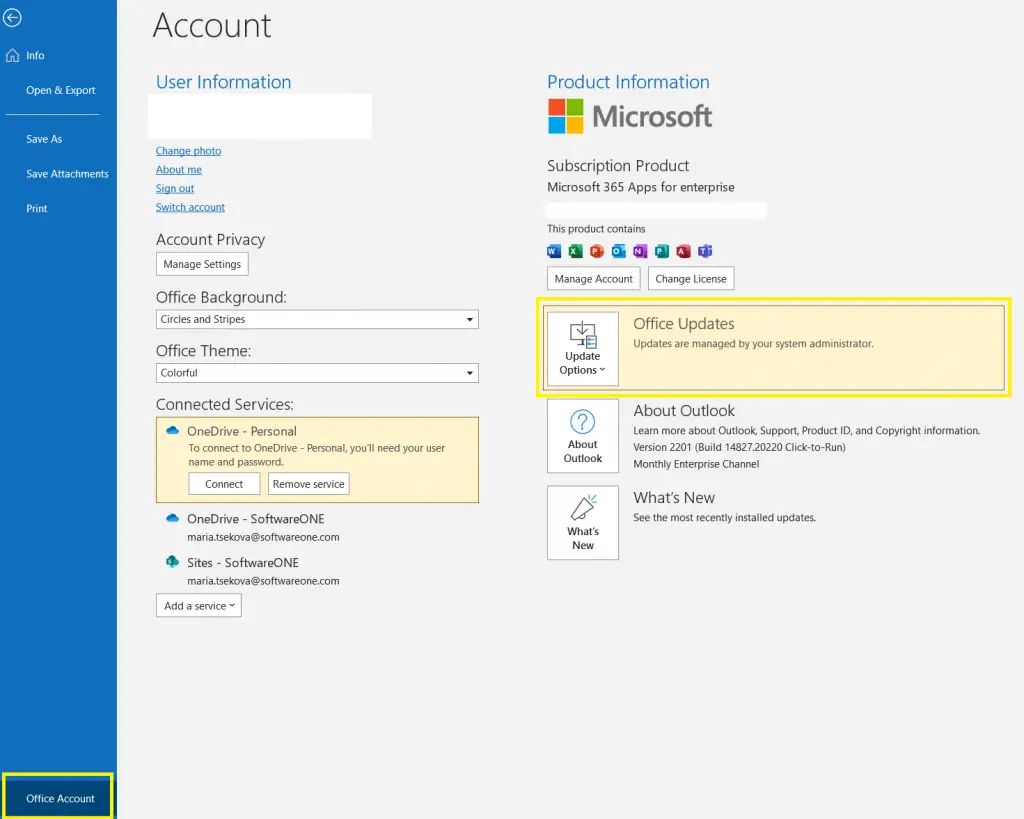This screenshot has height=819, width=1024.
Task: Select Open & Export in sidebar
Action: click(x=61, y=90)
